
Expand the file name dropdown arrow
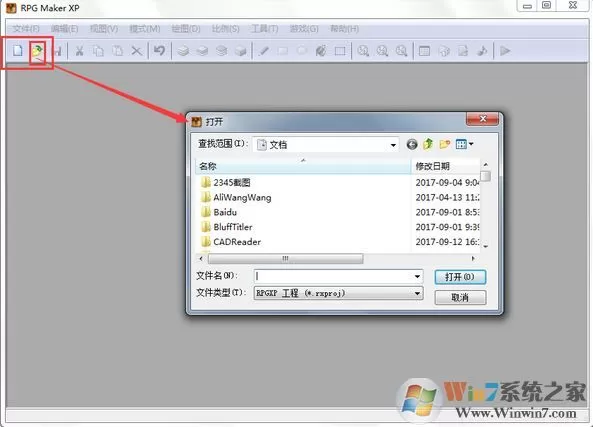[417, 276]
